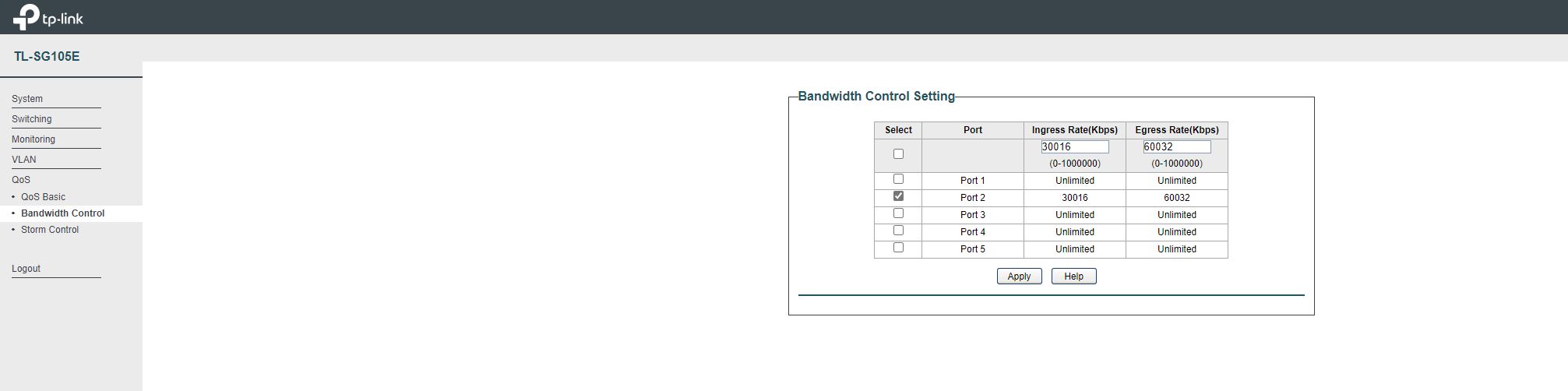The image size is (1568, 391).
Task: Check the Port 1 checkbox
Action: coord(898,179)
